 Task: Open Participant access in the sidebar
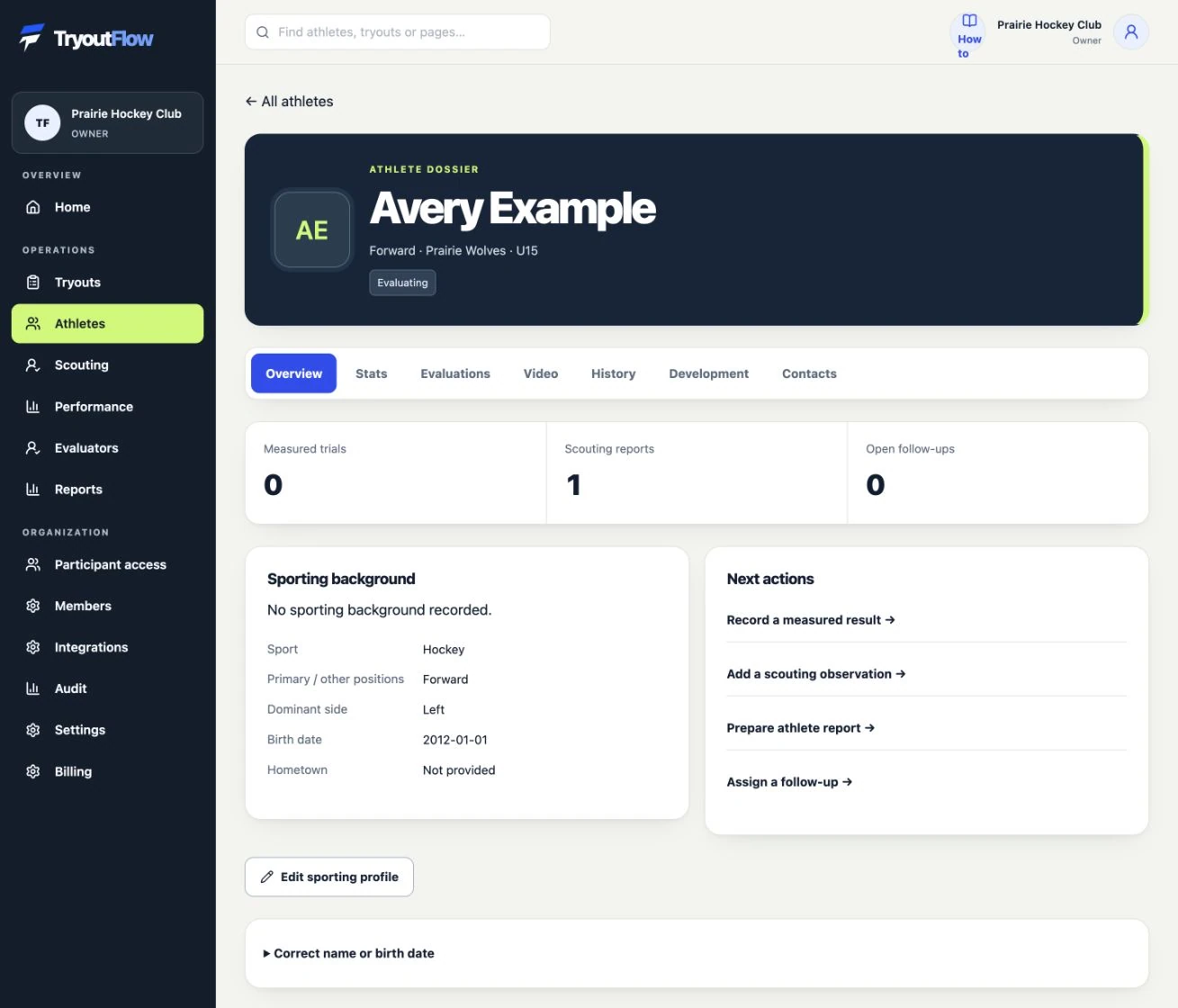click(x=107, y=565)
